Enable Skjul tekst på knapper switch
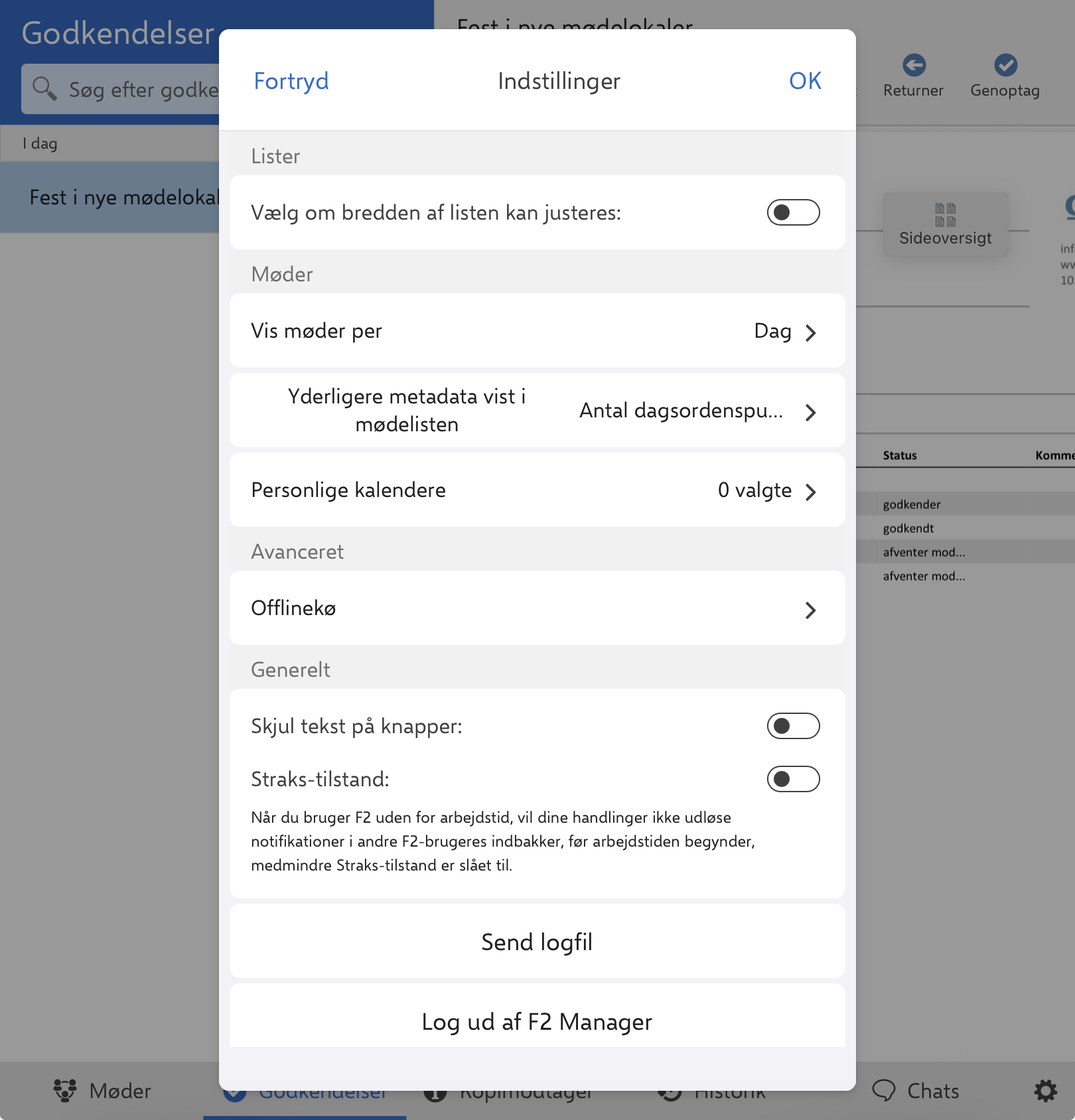The width and height of the screenshot is (1075, 1120). pyautogui.click(x=793, y=726)
